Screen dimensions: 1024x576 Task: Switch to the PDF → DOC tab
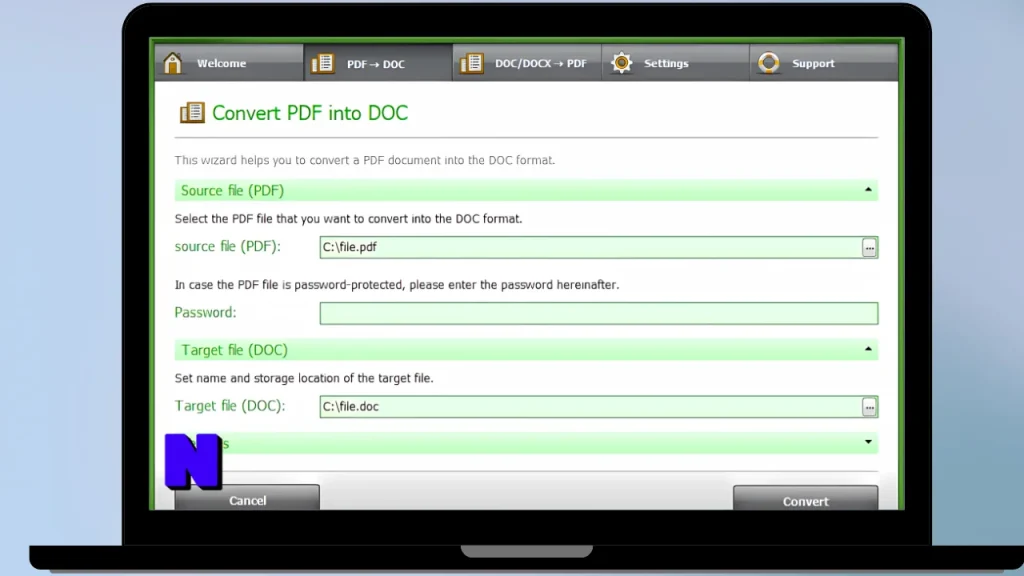click(378, 63)
